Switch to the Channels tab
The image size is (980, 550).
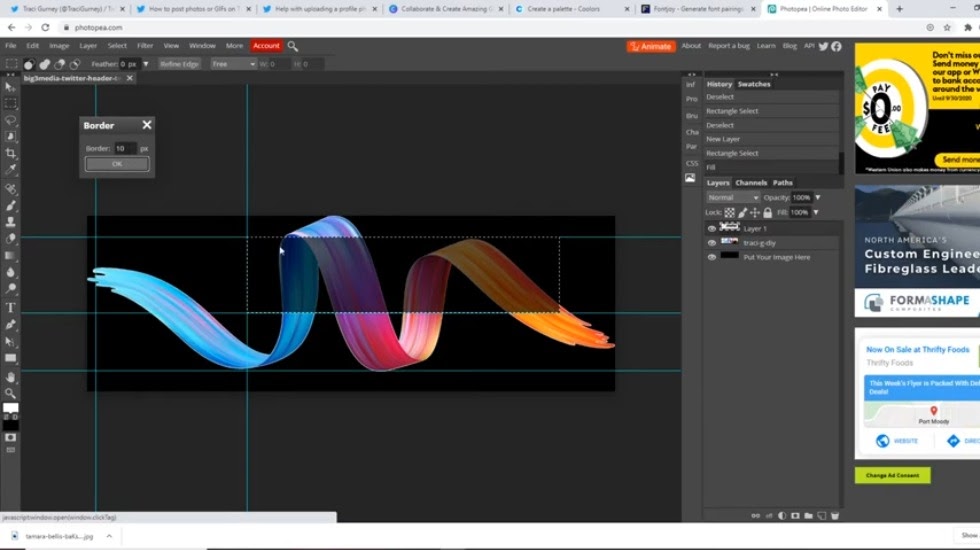(x=751, y=183)
